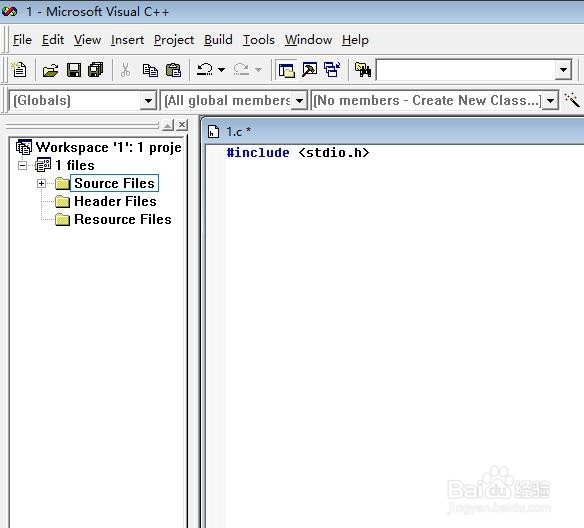Expand the Source Files tree node
This screenshot has height=528, width=584.
41,184
